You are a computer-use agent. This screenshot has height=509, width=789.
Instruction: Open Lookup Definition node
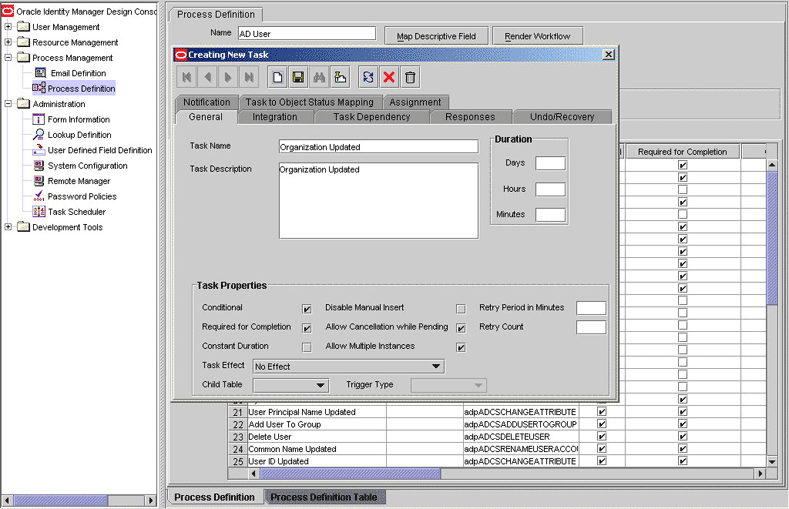80,135
